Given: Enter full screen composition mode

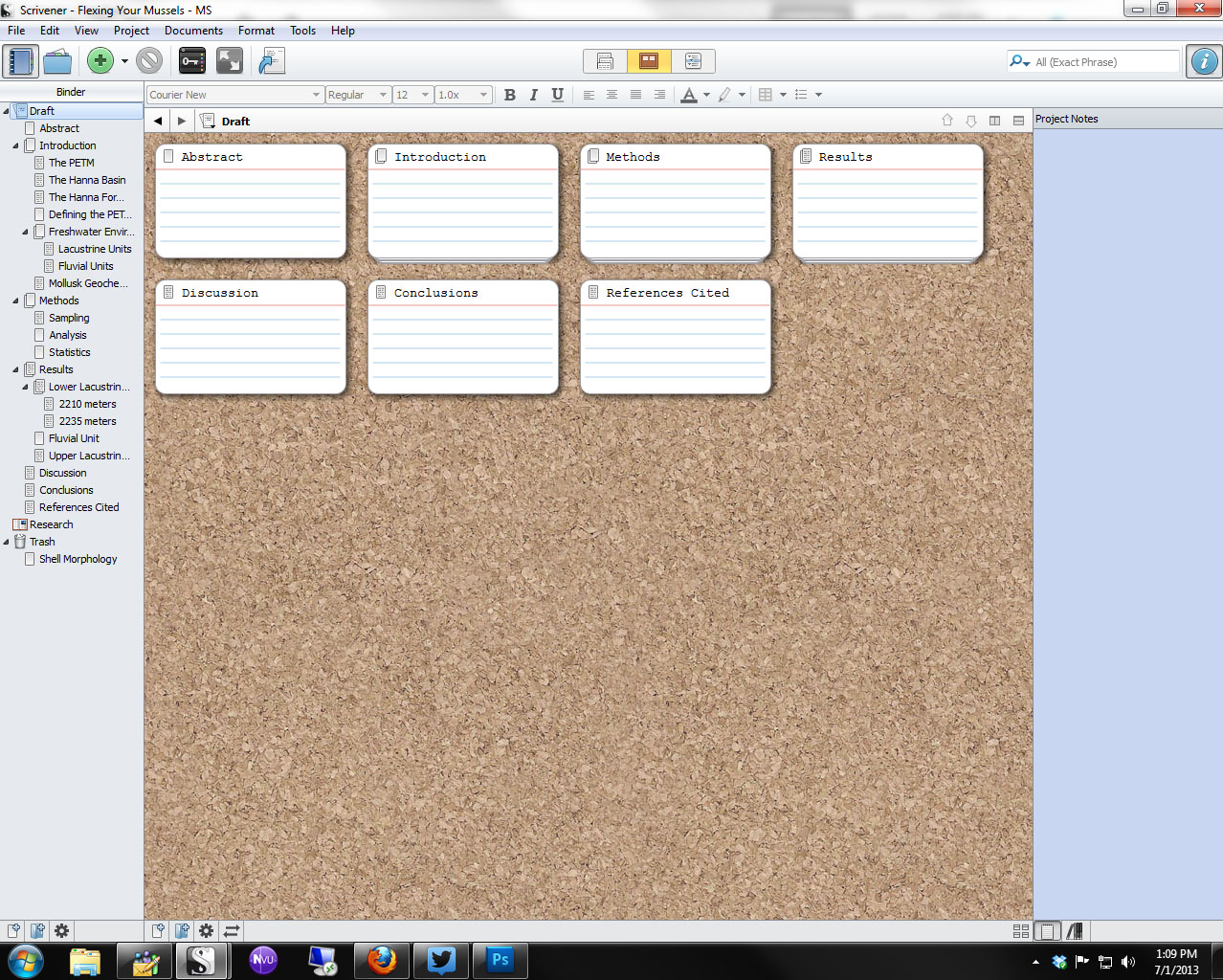Looking at the screenshot, I should 230,61.
